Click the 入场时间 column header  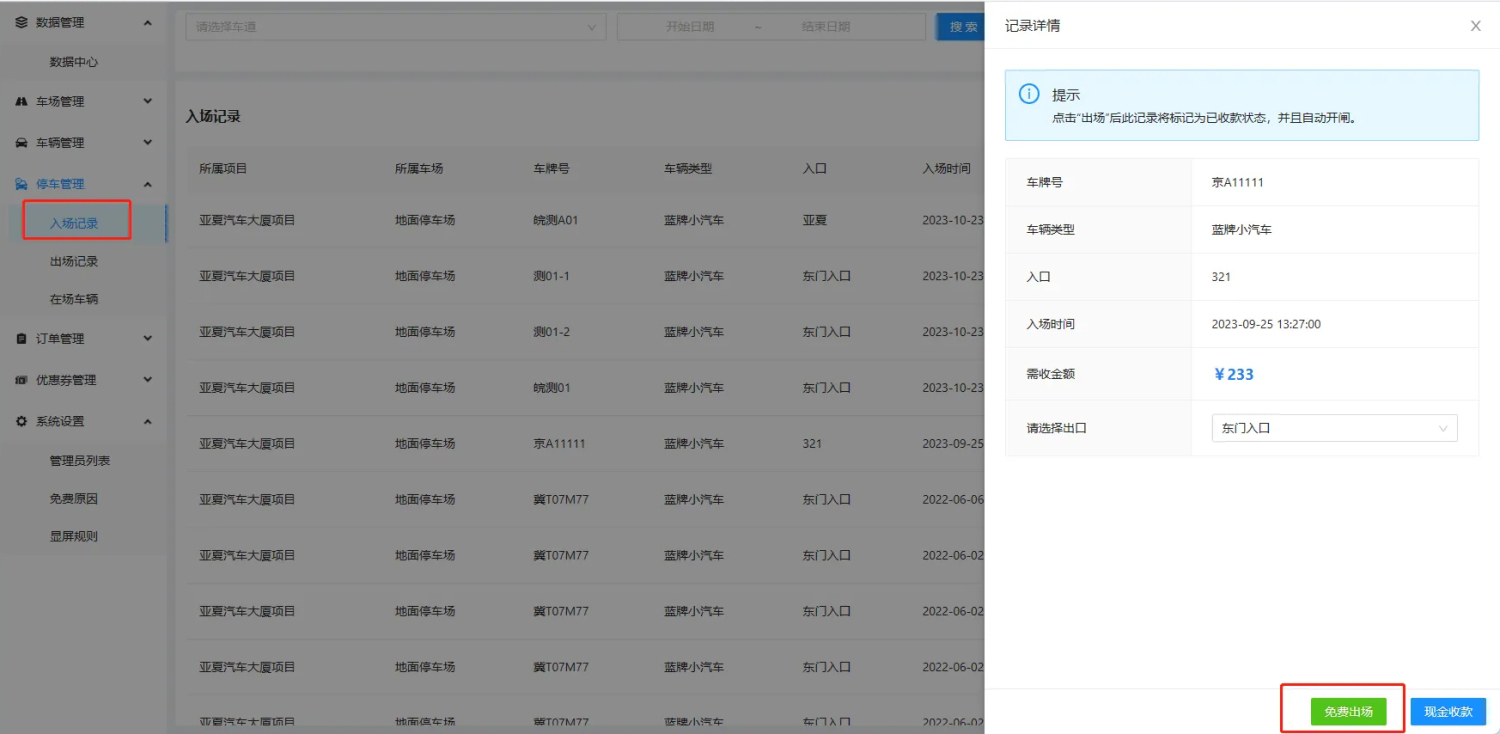[946, 169]
